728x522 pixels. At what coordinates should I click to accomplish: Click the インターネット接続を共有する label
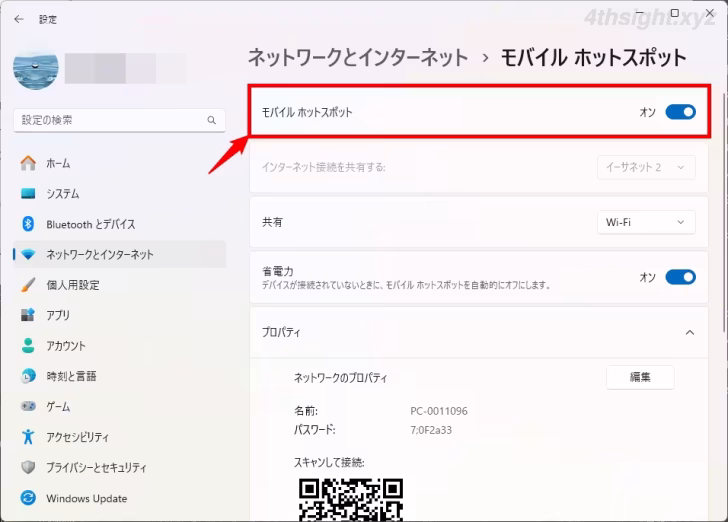pos(324,167)
